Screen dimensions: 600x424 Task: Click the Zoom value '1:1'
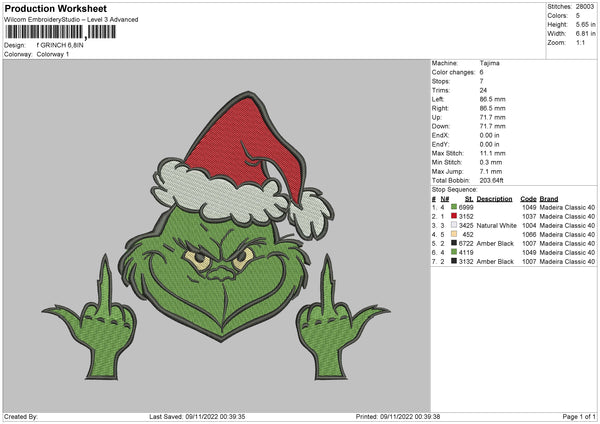click(x=580, y=42)
